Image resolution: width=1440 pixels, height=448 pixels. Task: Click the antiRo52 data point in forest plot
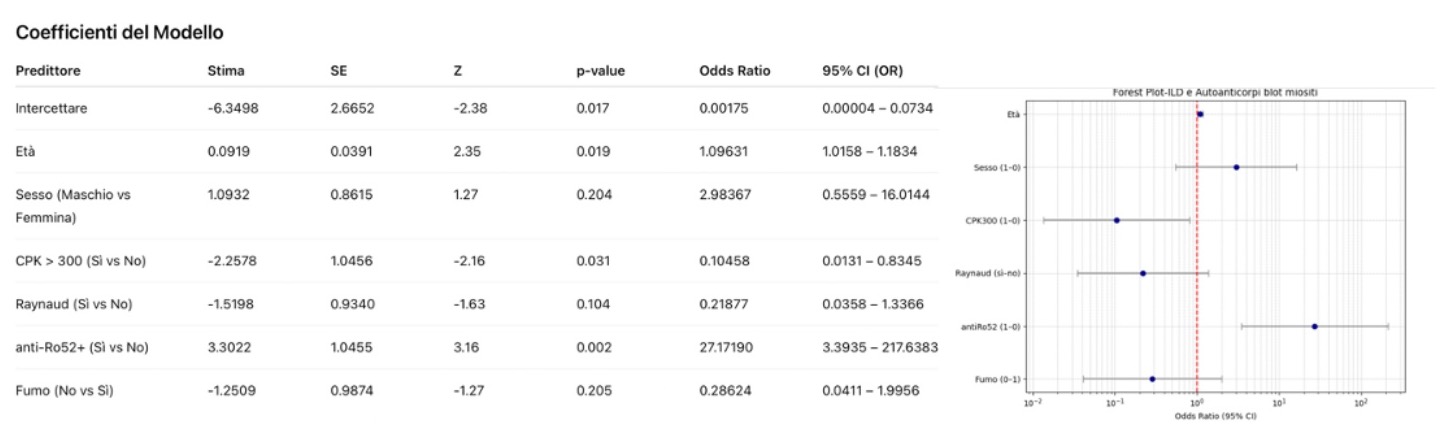pyautogui.click(x=1314, y=326)
